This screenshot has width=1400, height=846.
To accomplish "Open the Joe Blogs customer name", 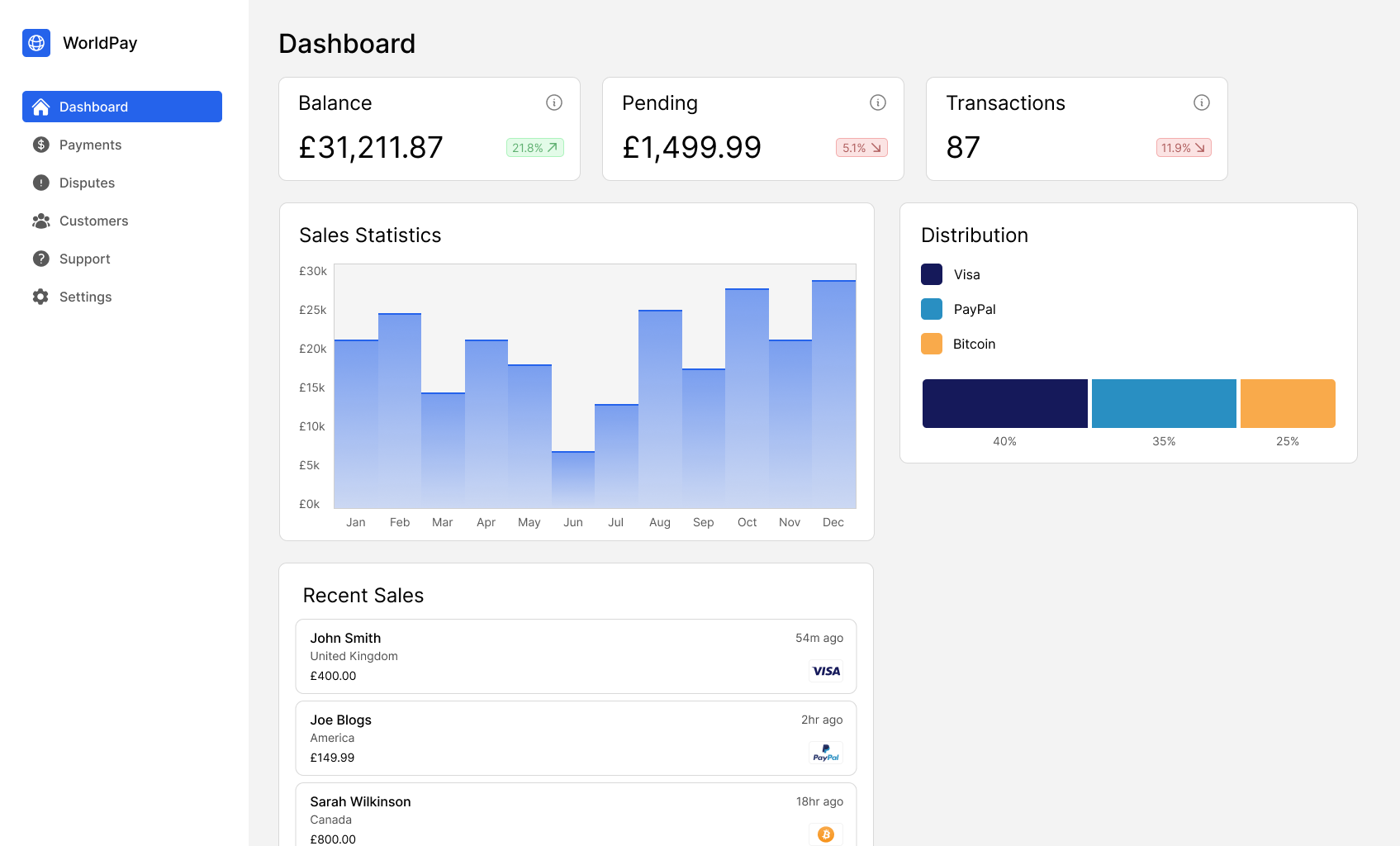I will tap(340, 720).
